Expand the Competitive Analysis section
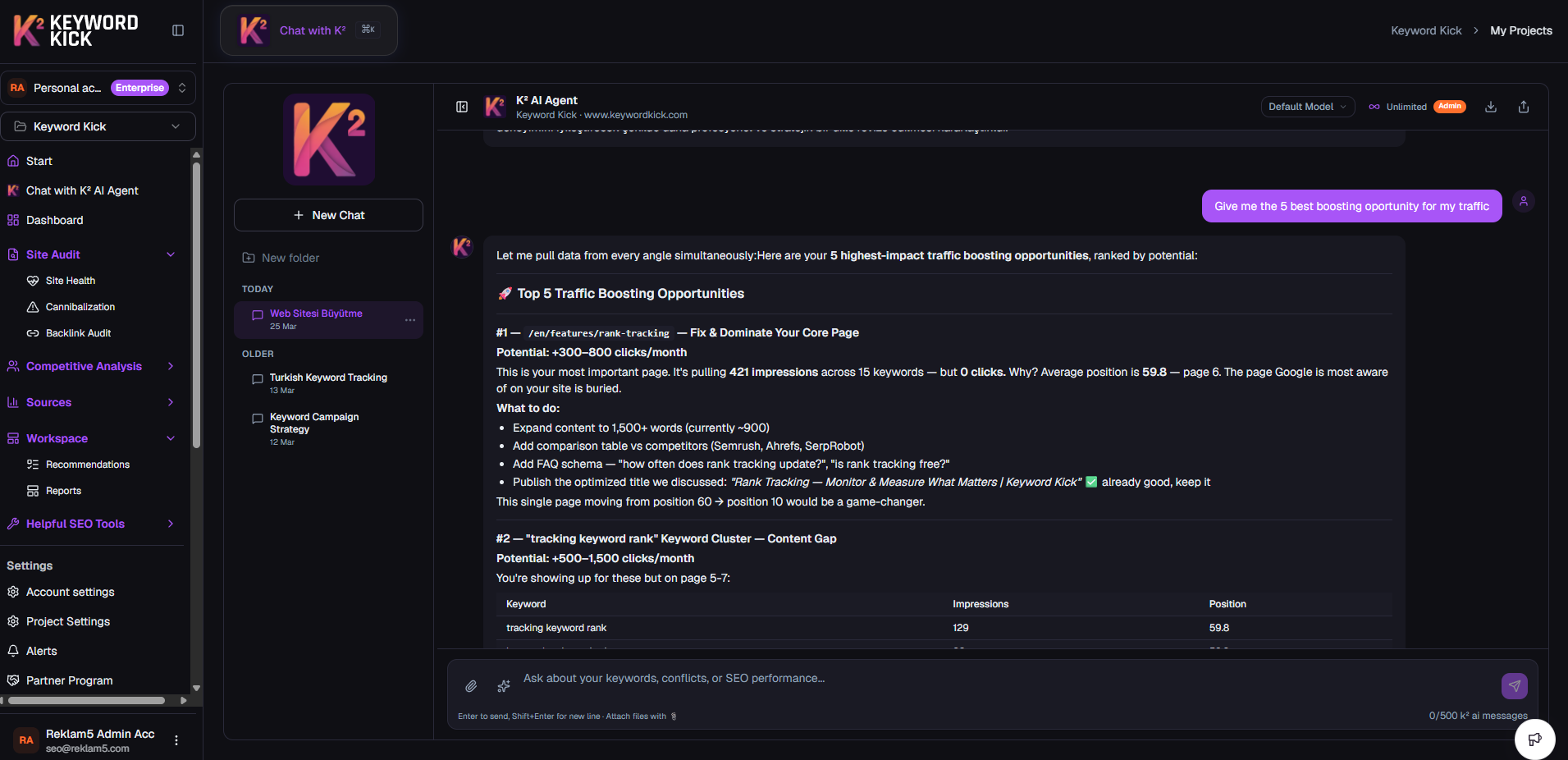The height and width of the screenshot is (760, 1568). click(x=84, y=366)
